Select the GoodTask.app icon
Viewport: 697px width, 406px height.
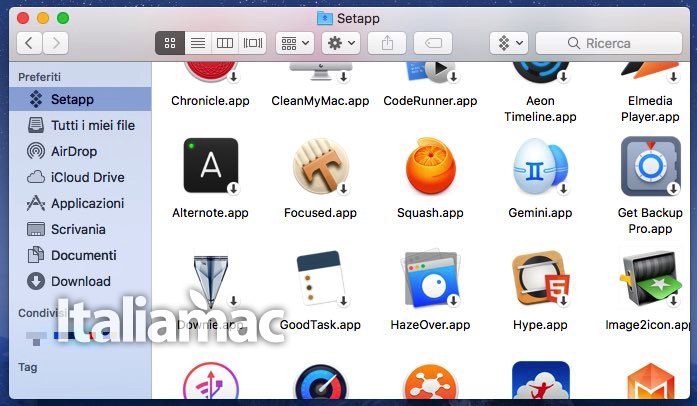click(320, 278)
